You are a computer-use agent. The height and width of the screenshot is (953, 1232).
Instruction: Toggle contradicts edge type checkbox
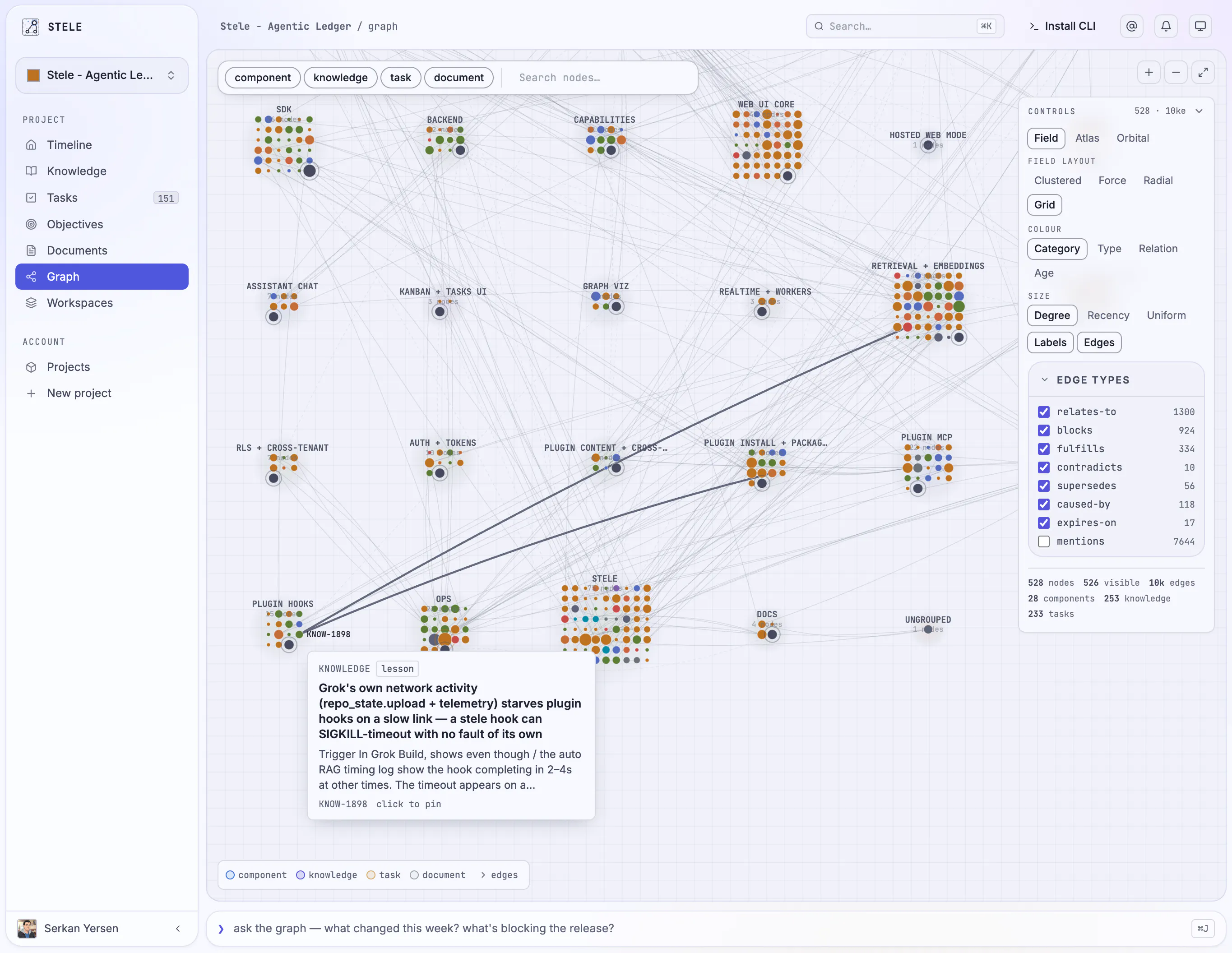[x=1043, y=467]
